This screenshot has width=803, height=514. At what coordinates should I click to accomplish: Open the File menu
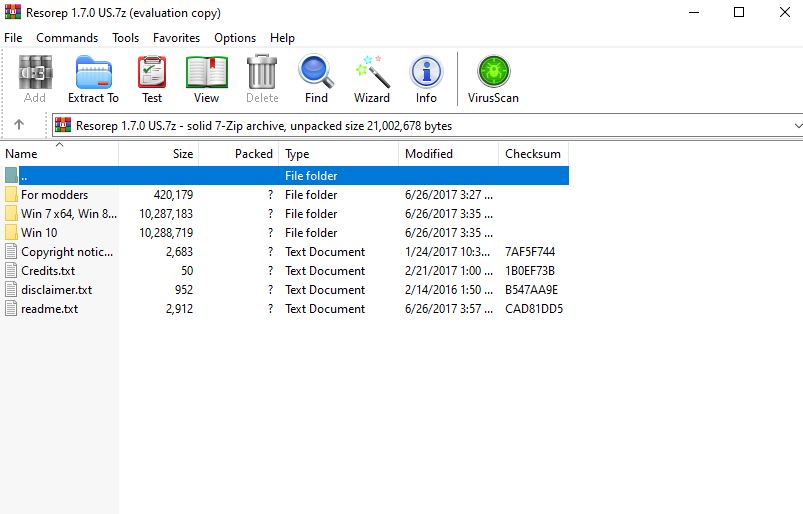click(13, 38)
